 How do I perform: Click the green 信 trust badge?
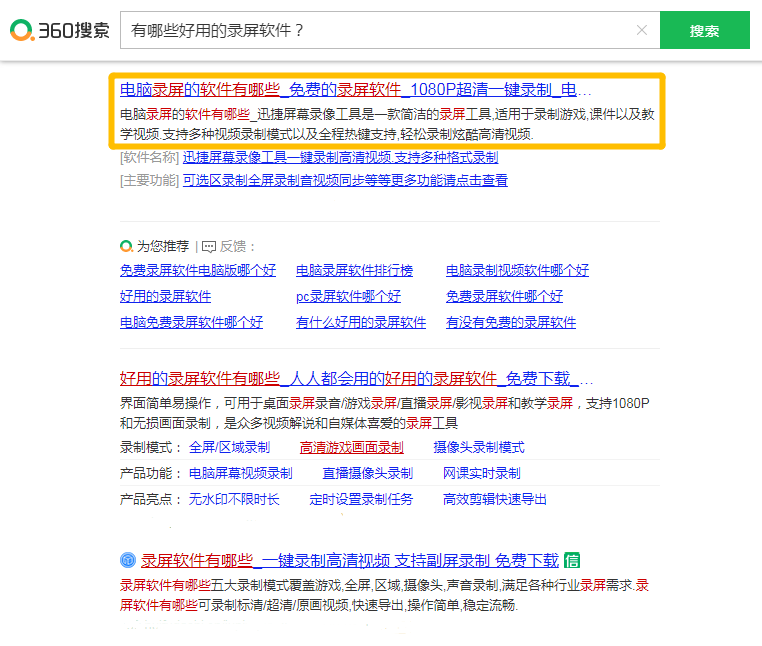[x=571, y=560]
